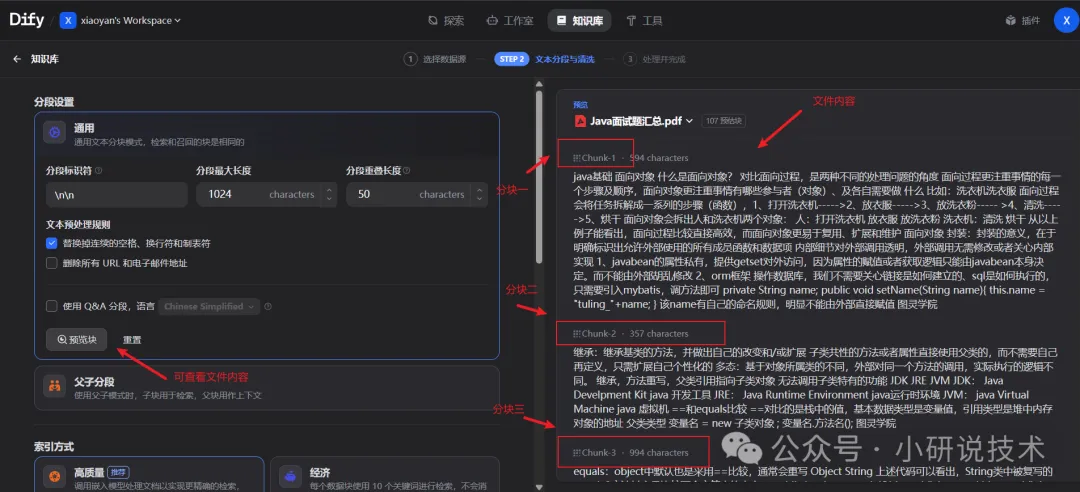Click the 分段设置 heading
The image size is (1080, 492).
54,102
